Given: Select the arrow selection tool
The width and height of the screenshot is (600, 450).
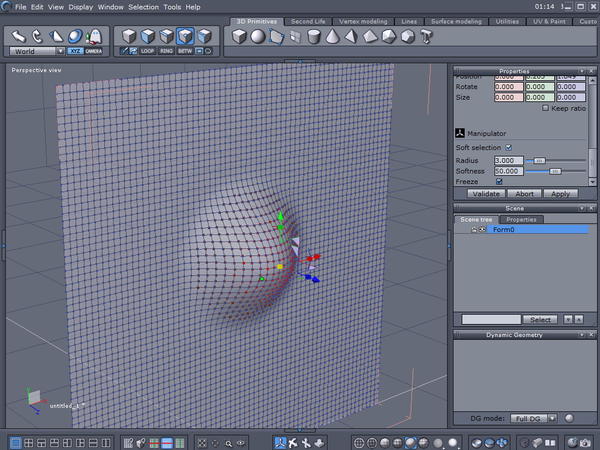Looking at the screenshot, I should (x=18, y=36).
